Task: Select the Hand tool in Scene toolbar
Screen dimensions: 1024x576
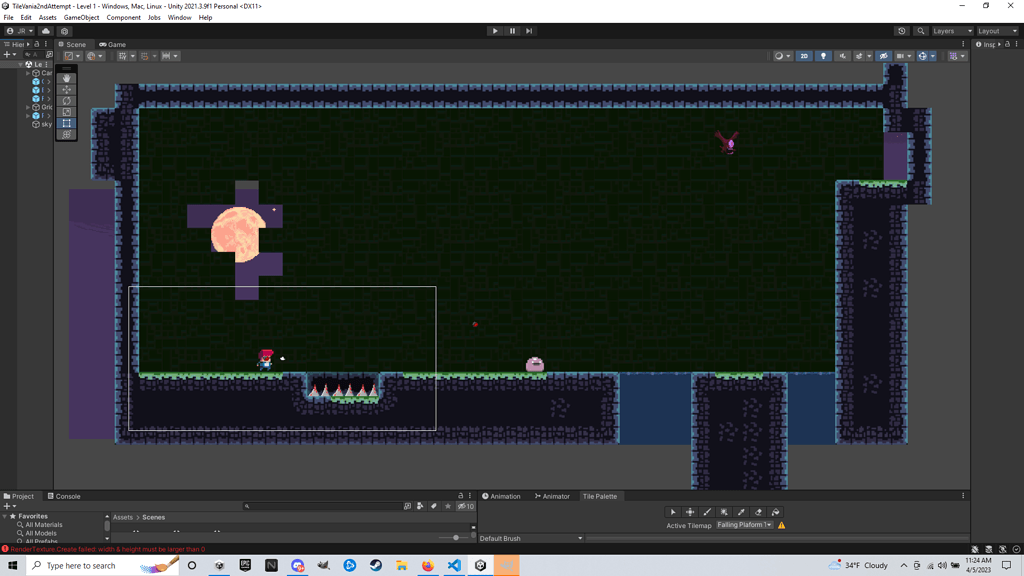Action: coord(66,78)
